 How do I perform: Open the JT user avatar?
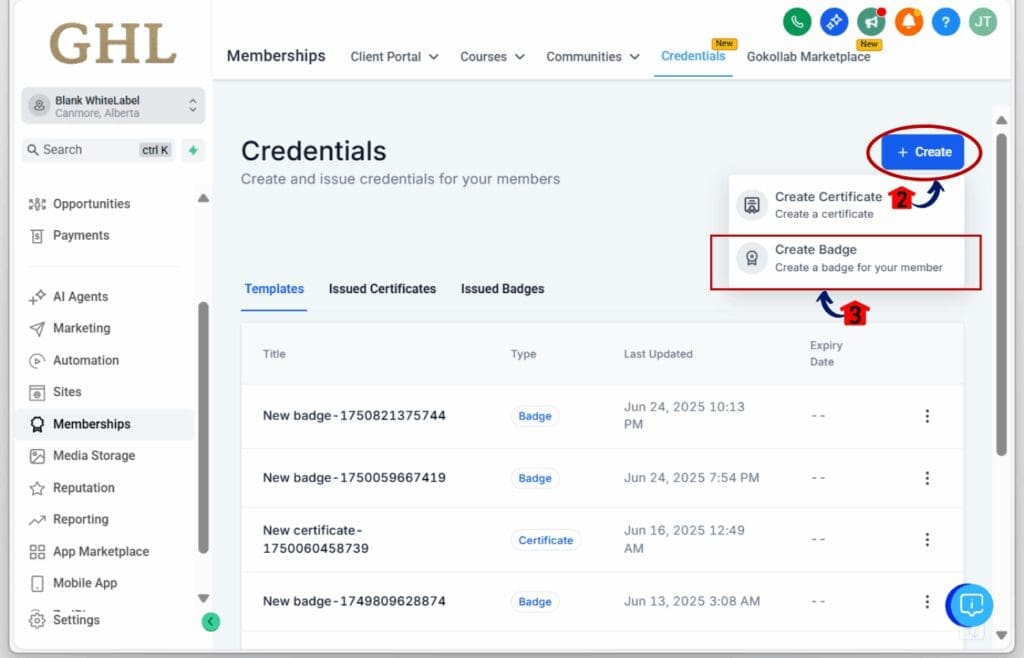point(983,22)
